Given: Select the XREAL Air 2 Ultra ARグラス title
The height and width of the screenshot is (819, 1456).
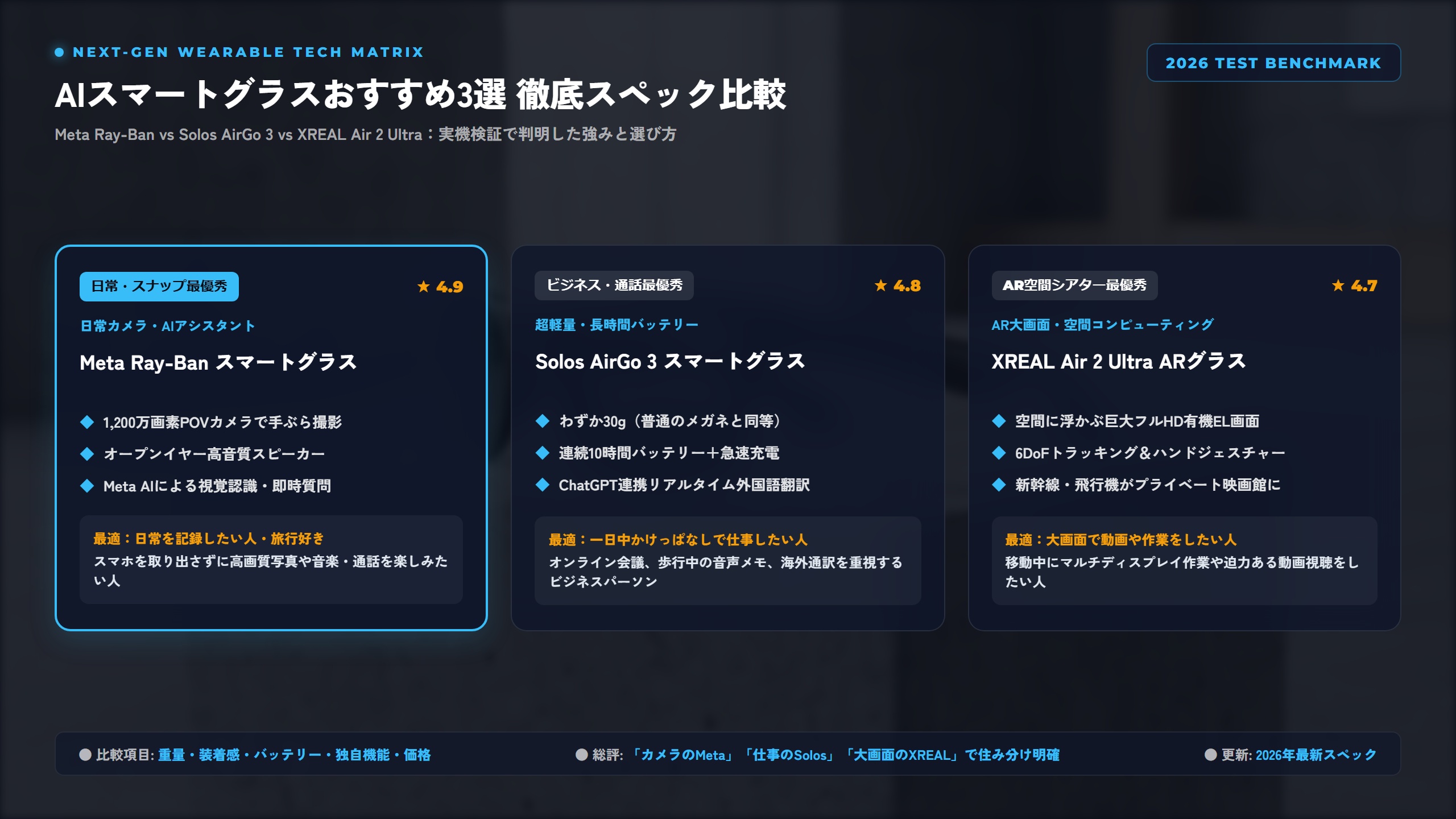Looking at the screenshot, I should click(1118, 361).
